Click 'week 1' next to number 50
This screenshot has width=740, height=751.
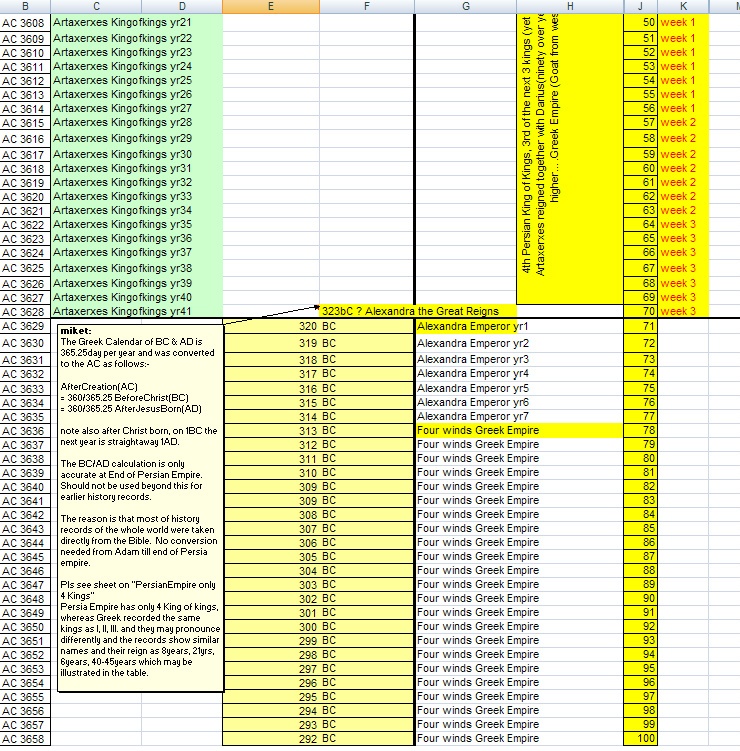(683, 23)
